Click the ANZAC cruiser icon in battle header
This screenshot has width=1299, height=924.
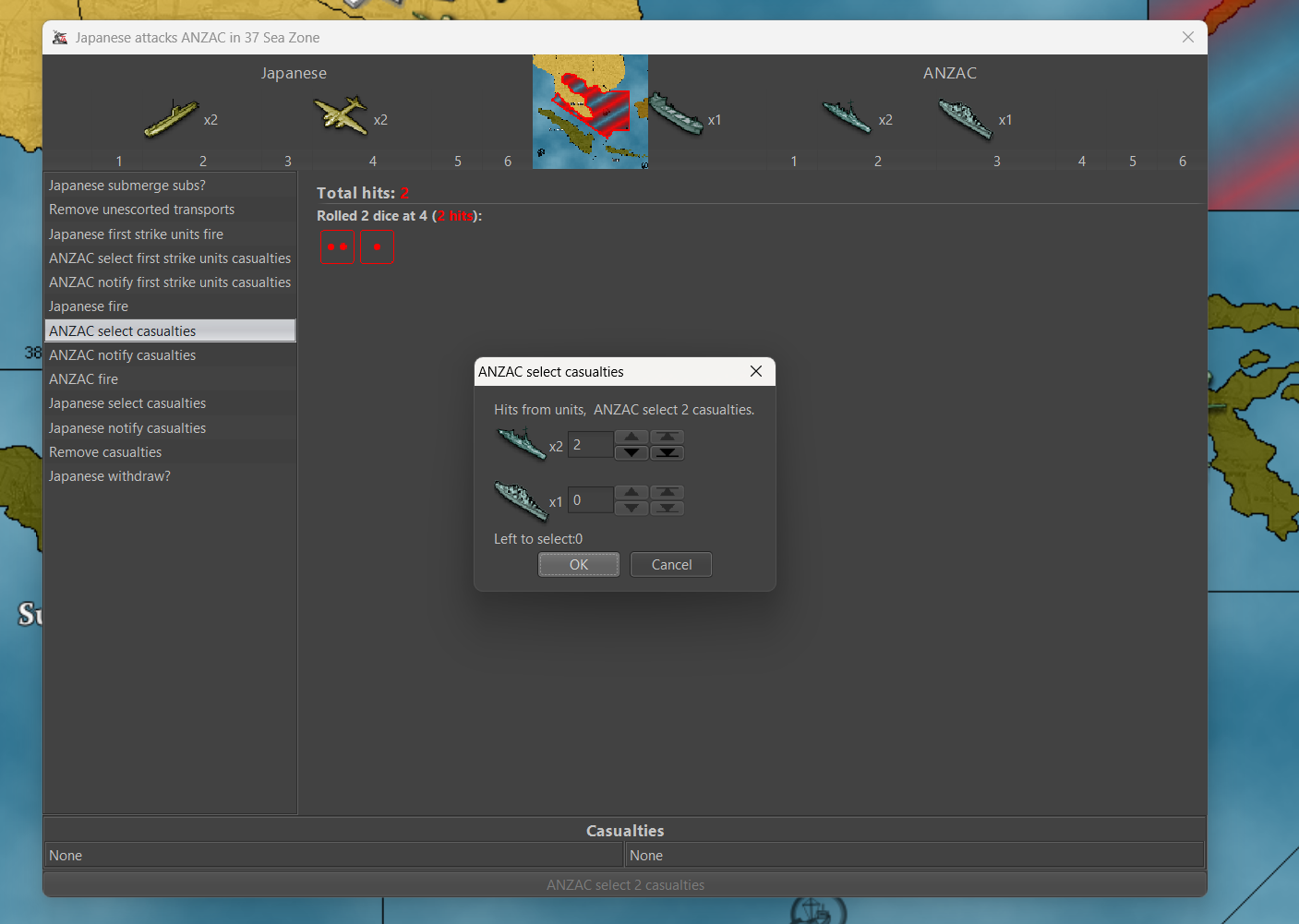pyautogui.click(x=966, y=118)
